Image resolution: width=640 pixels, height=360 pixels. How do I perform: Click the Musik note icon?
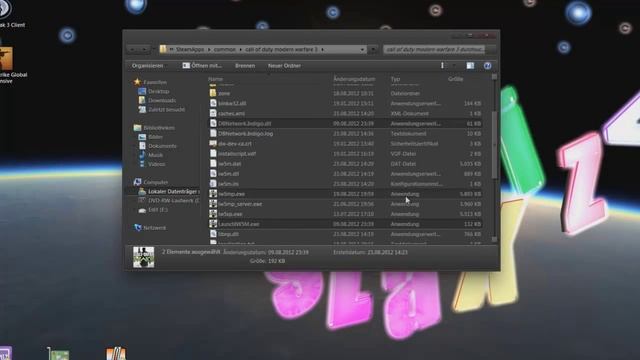[x=142, y=155]
